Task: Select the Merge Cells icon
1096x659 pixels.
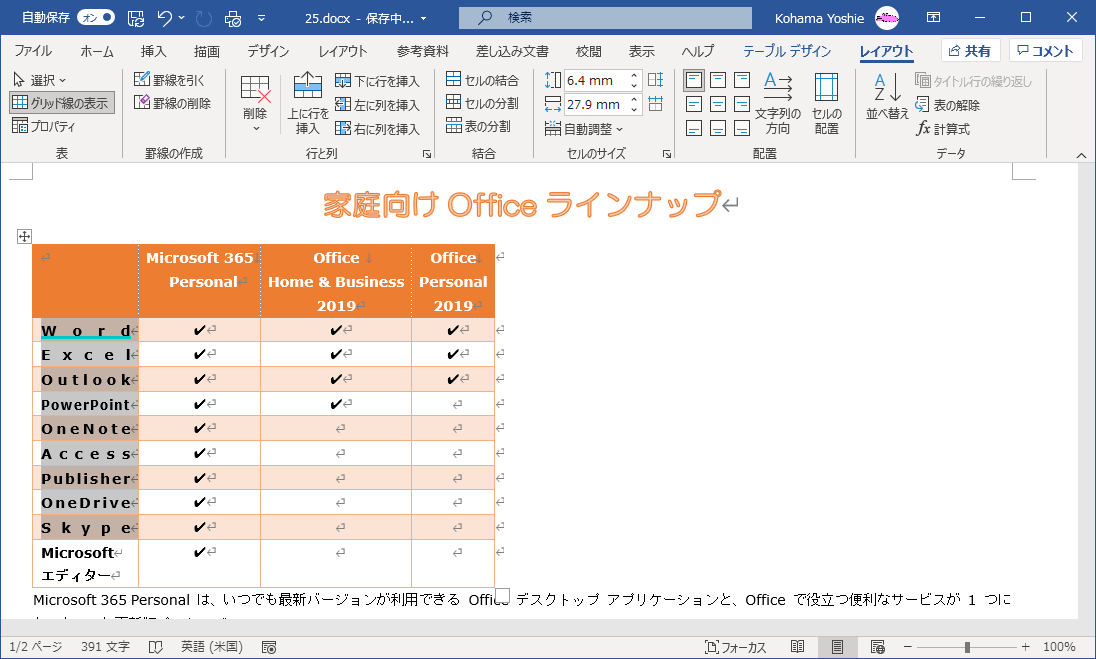Action: 454,80
